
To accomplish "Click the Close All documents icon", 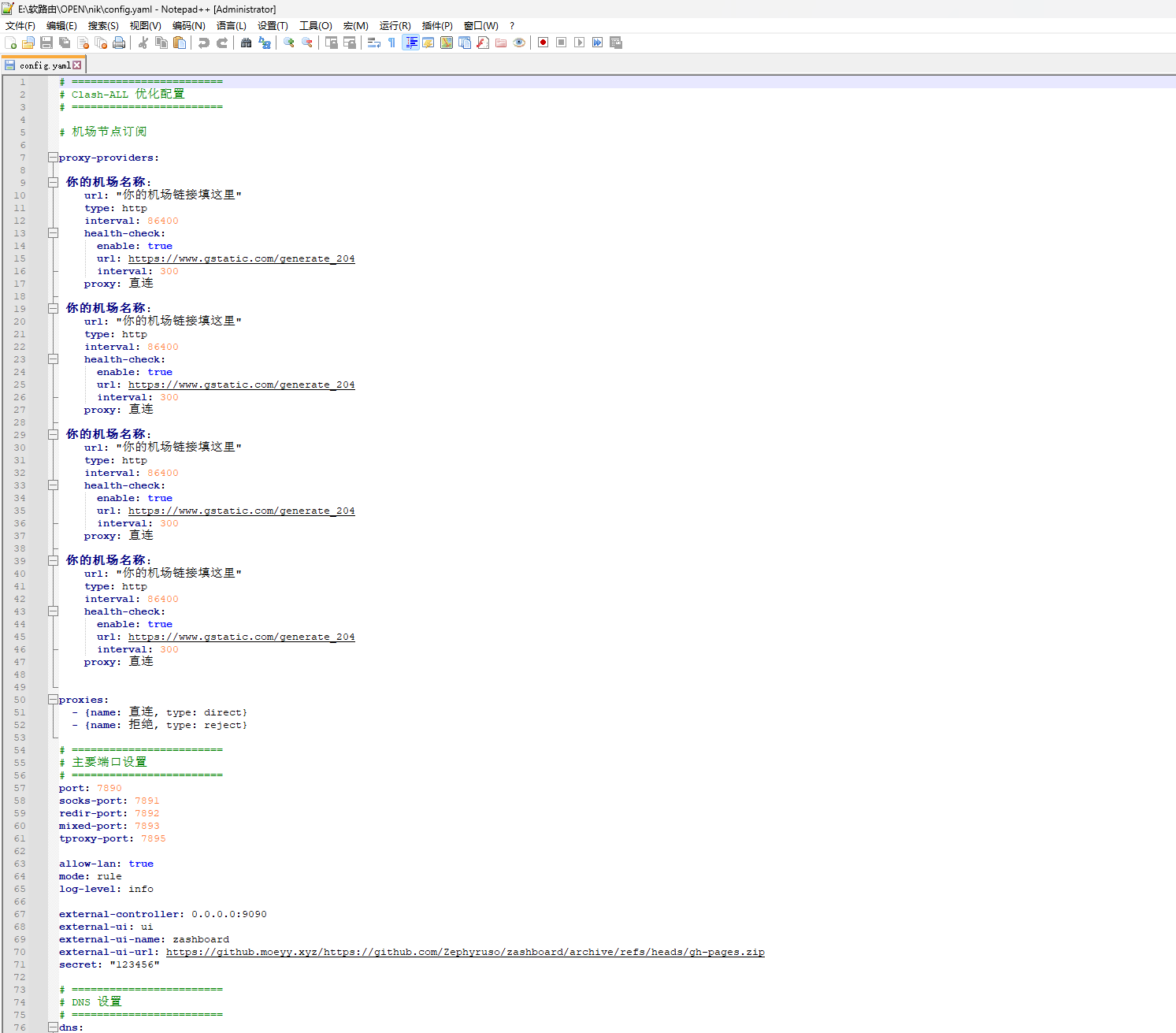I will (101, 43).
